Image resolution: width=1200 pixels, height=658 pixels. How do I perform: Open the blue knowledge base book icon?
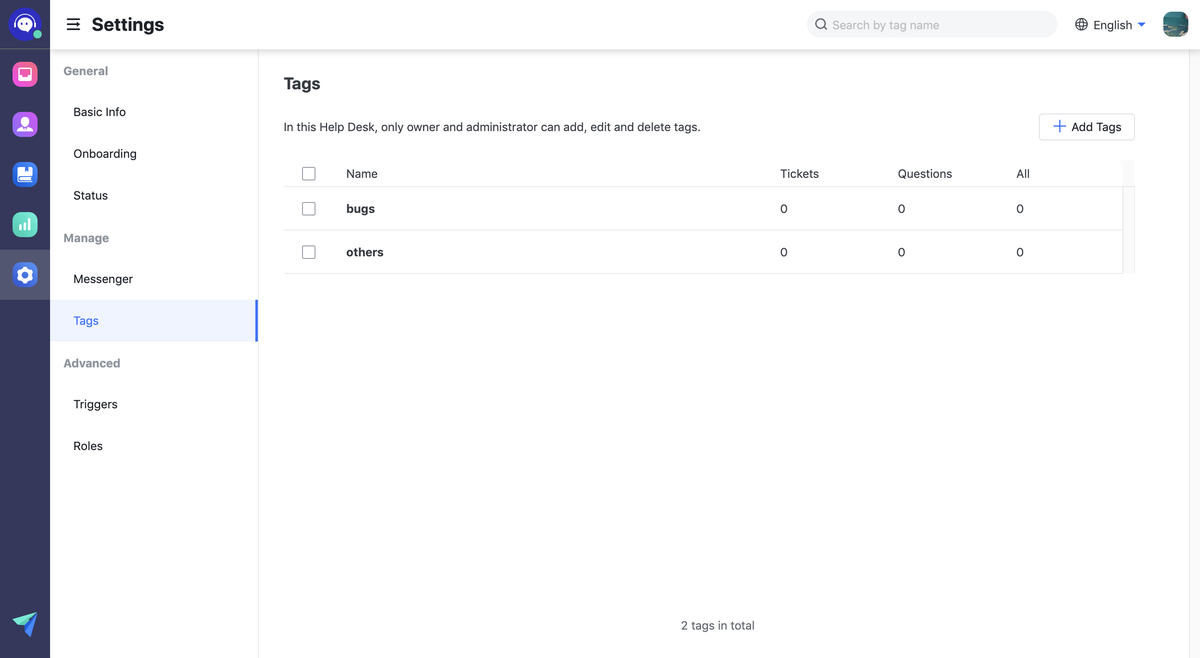point(25,174)
